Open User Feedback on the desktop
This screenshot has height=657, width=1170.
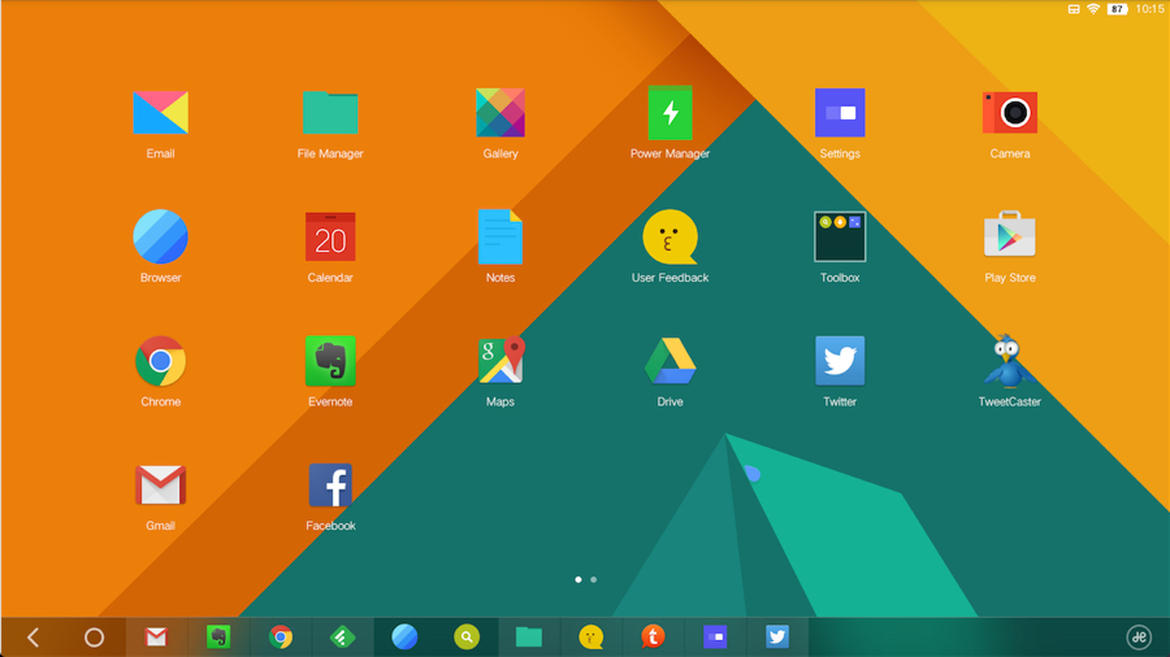670,237
